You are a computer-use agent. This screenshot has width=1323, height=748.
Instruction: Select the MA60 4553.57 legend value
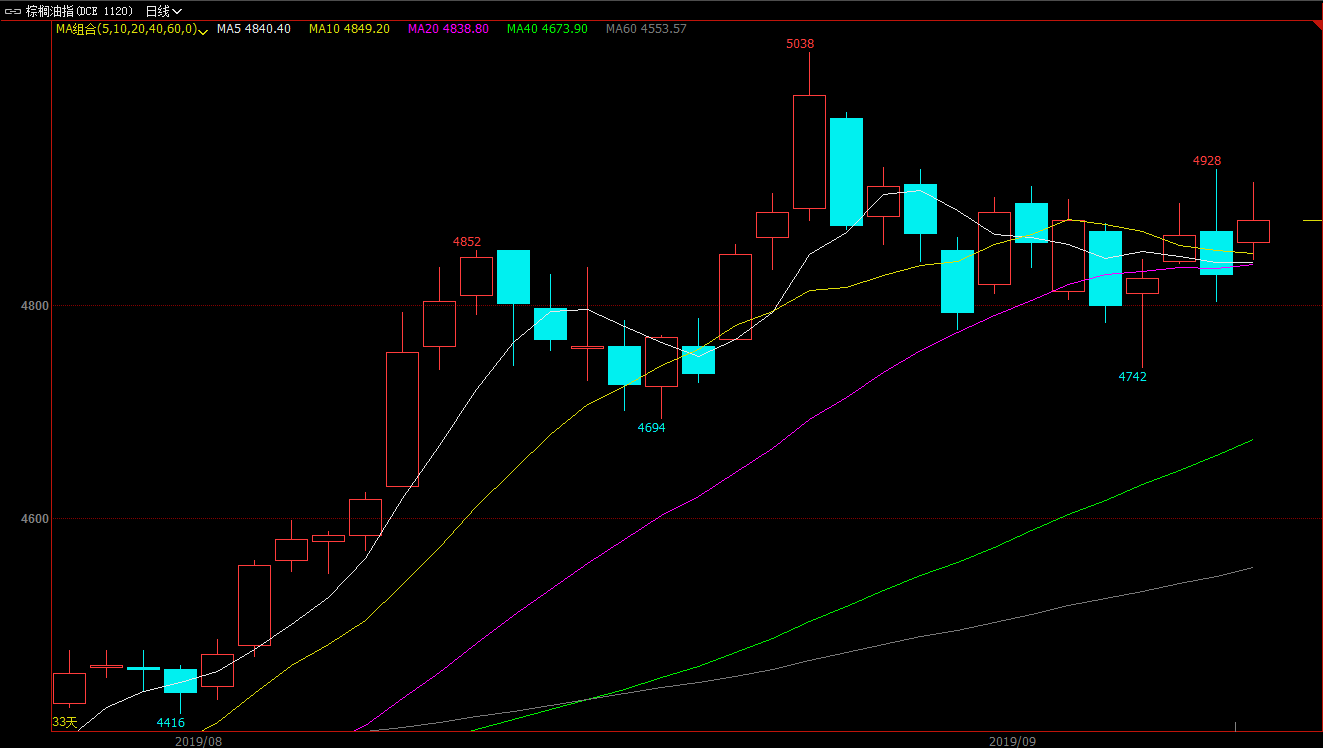tap(646, 29)
